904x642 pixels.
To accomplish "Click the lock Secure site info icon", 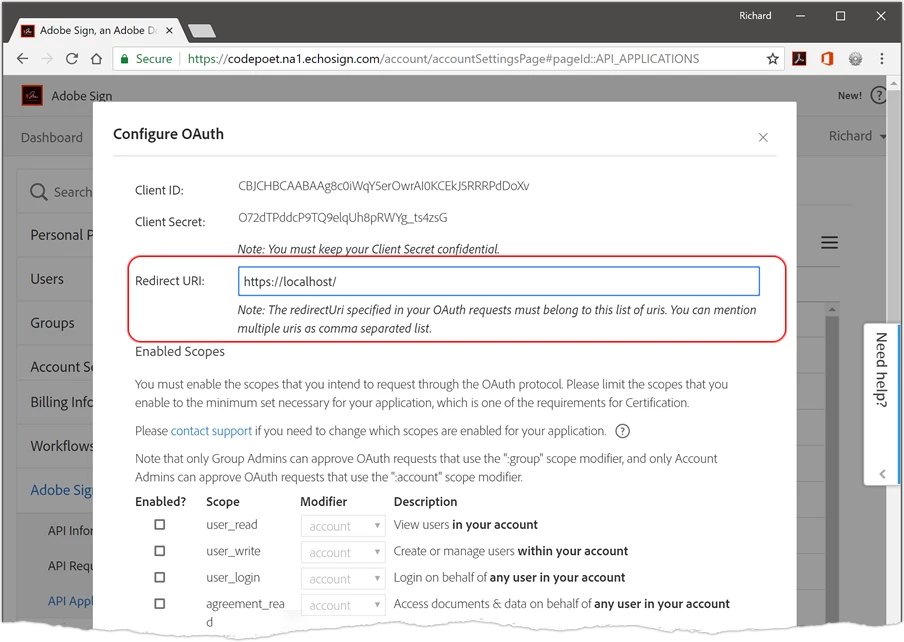I will tap(124, 59).
